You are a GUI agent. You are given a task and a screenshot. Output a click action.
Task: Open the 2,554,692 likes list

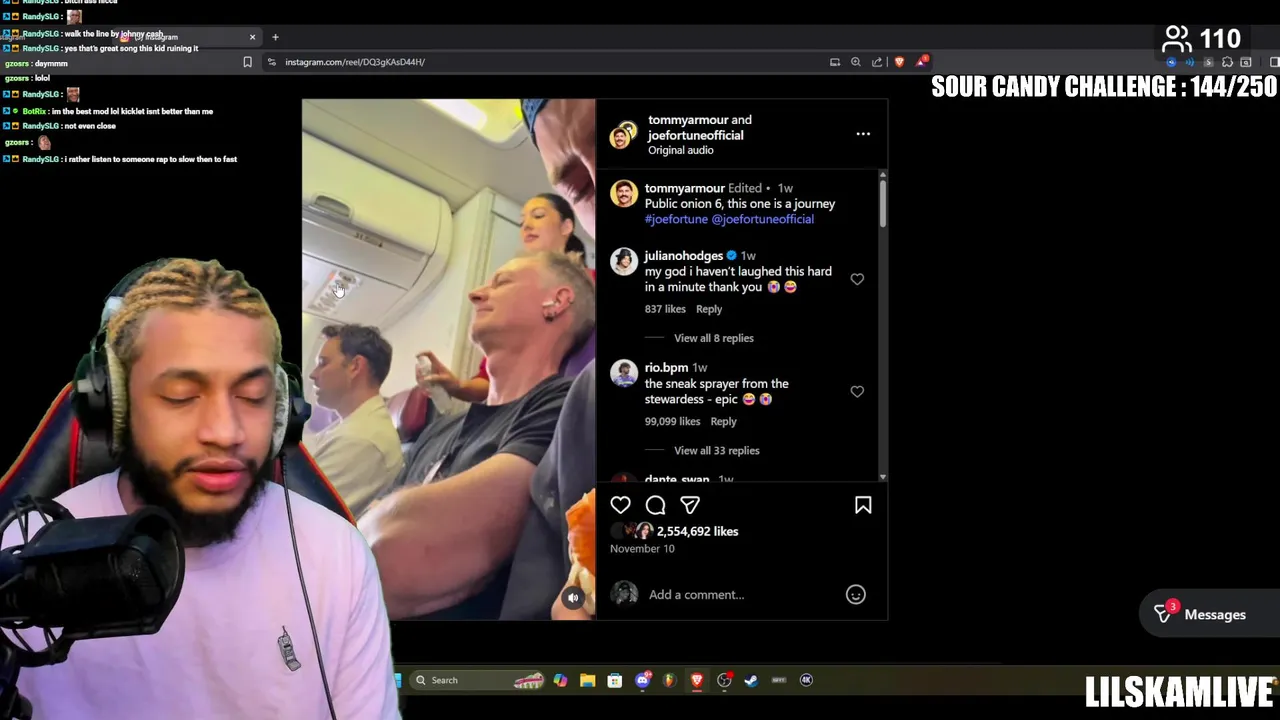[697, 532]
